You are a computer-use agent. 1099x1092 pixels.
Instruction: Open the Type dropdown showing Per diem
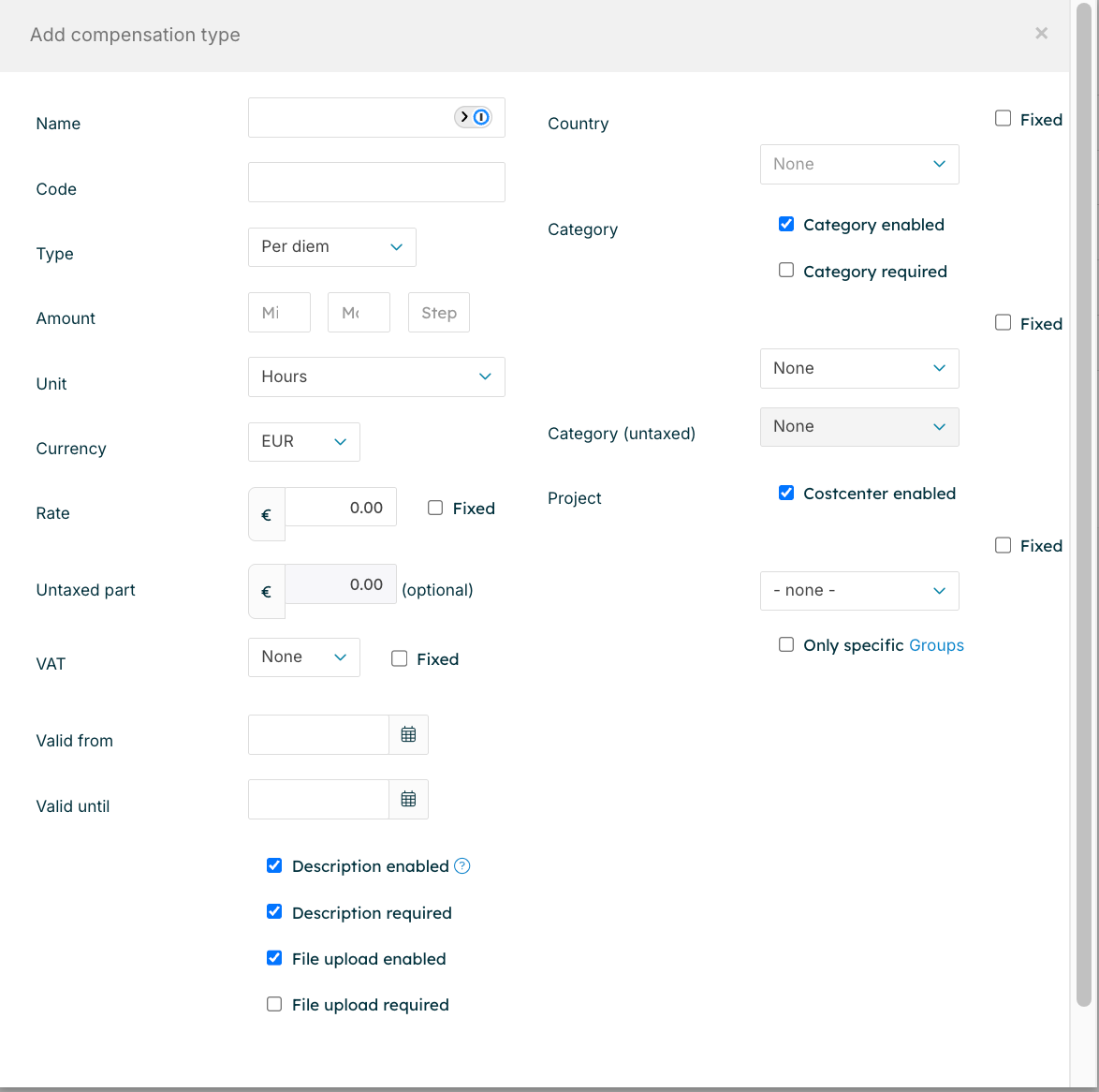(x=332, y=247)
